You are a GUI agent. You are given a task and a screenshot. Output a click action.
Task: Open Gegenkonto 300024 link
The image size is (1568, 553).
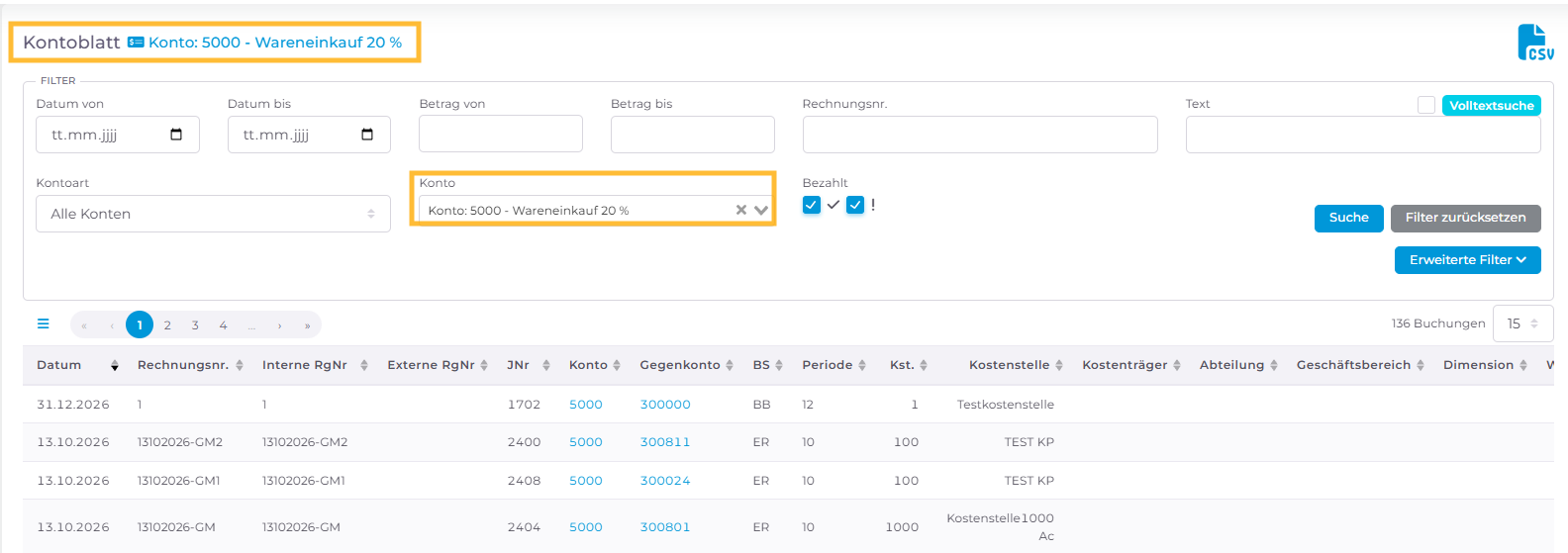[x=665, y=481]
